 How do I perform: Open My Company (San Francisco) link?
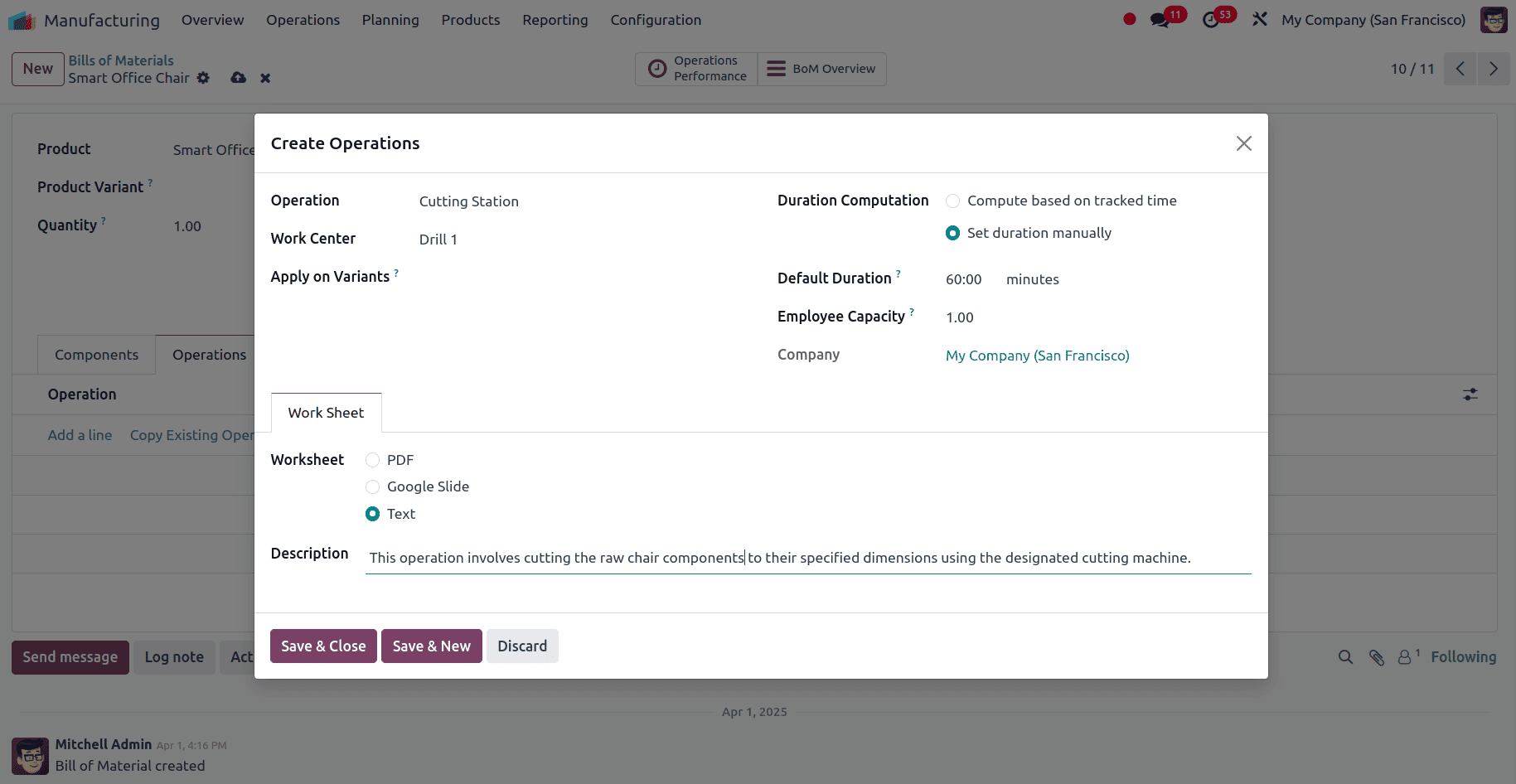pos(1037,356)
